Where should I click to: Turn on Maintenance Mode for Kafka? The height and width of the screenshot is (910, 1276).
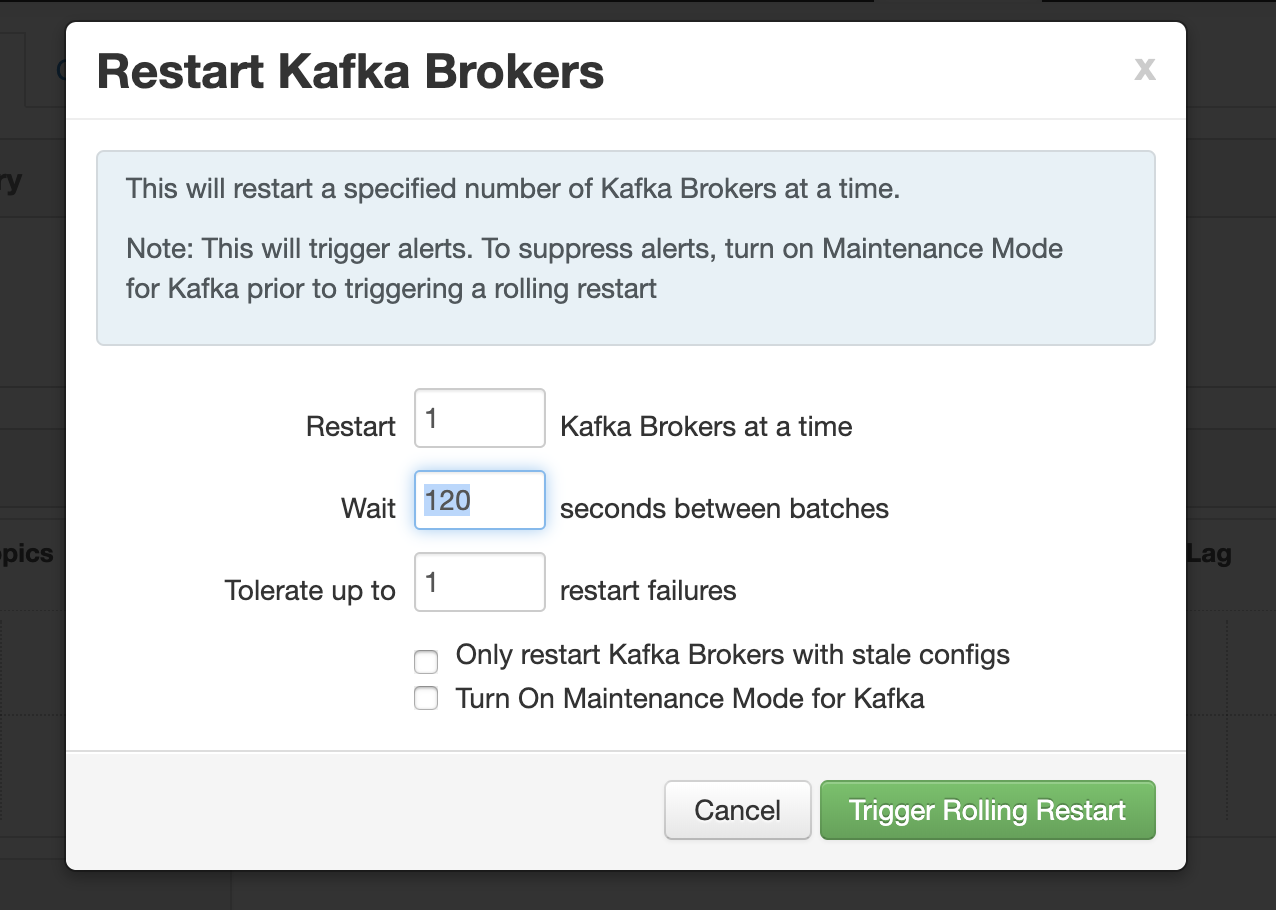pyautogui.click(x=426, y=698)
